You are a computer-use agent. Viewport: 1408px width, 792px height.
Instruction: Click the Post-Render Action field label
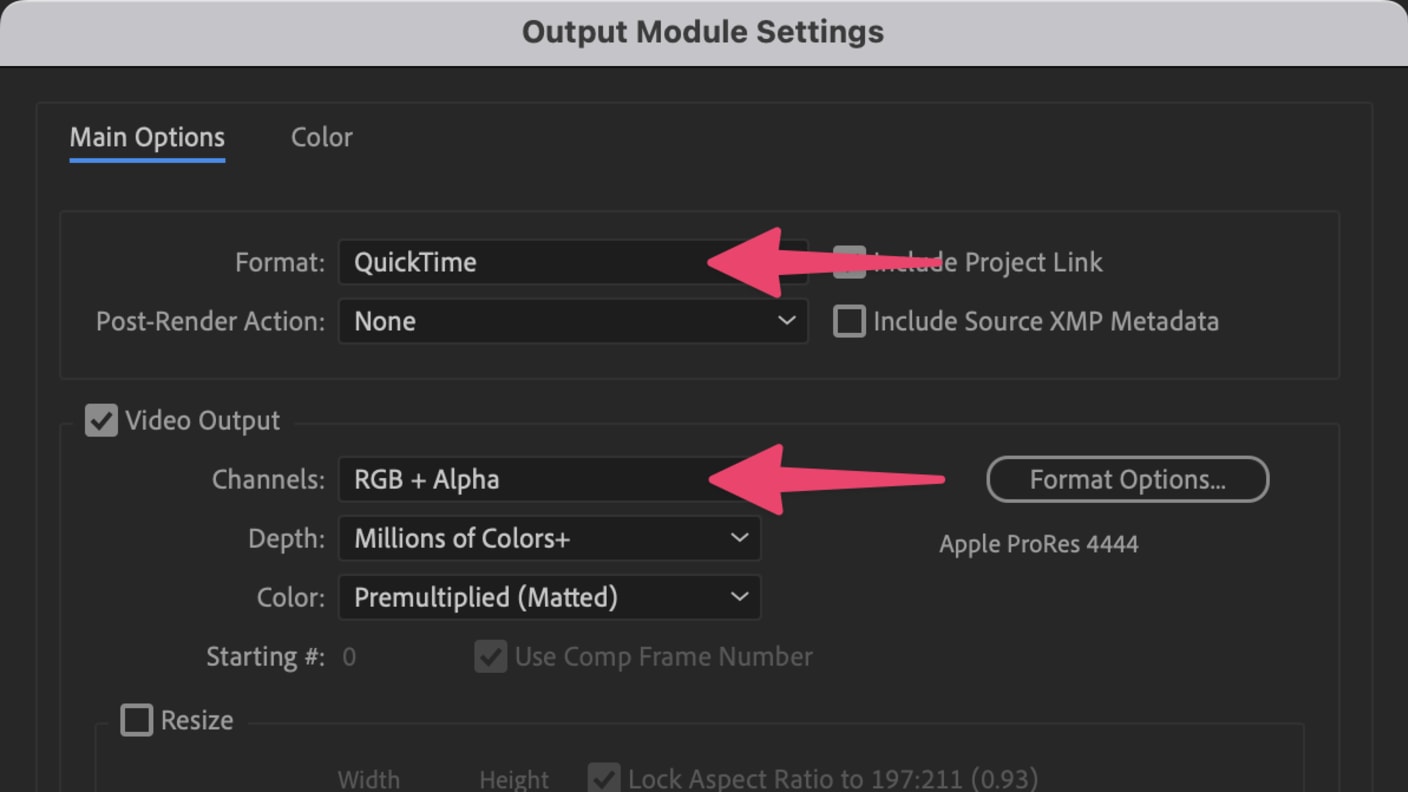click(210, 321)
